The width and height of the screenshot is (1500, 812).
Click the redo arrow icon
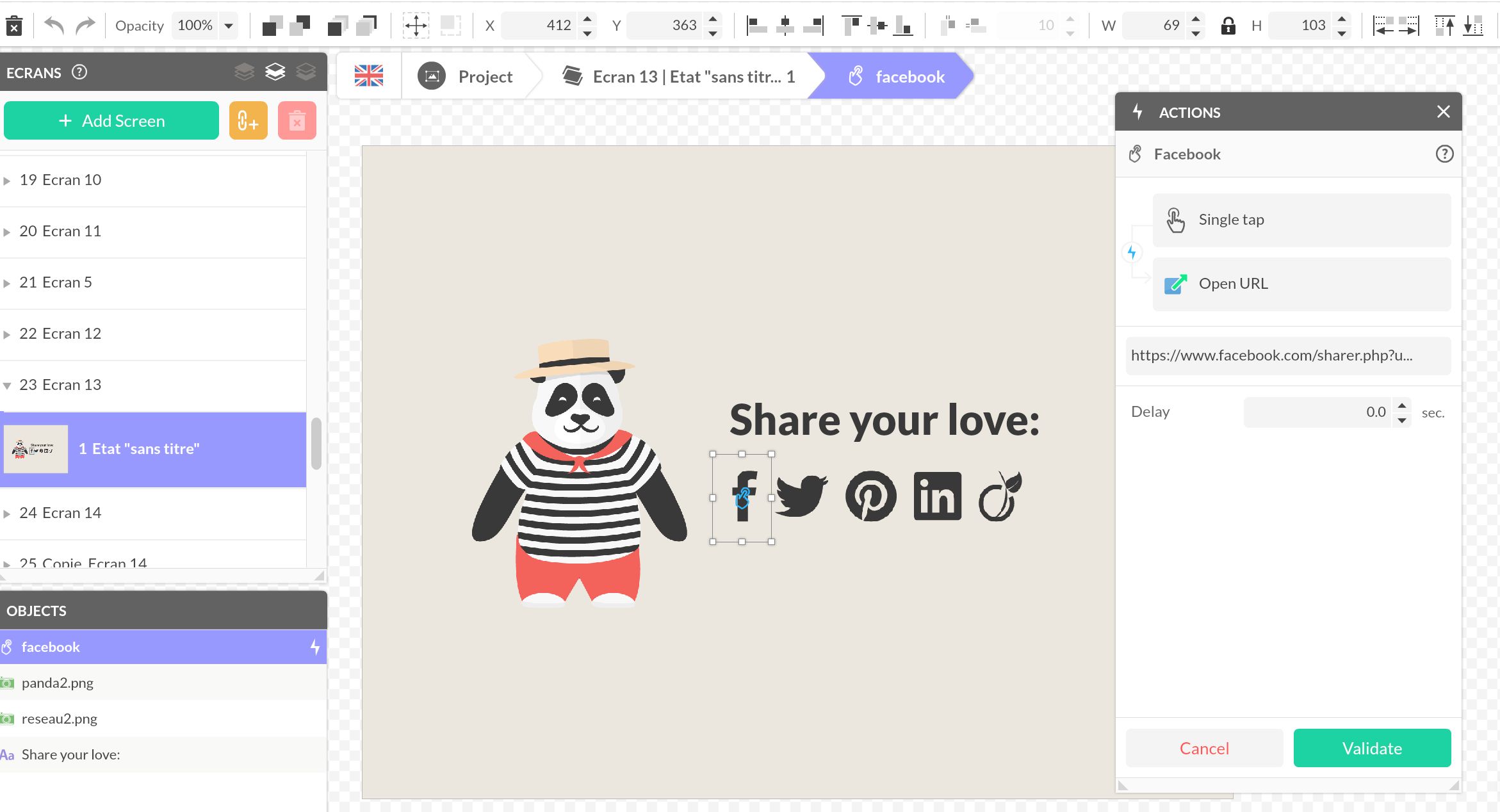[x=85, y=26]
